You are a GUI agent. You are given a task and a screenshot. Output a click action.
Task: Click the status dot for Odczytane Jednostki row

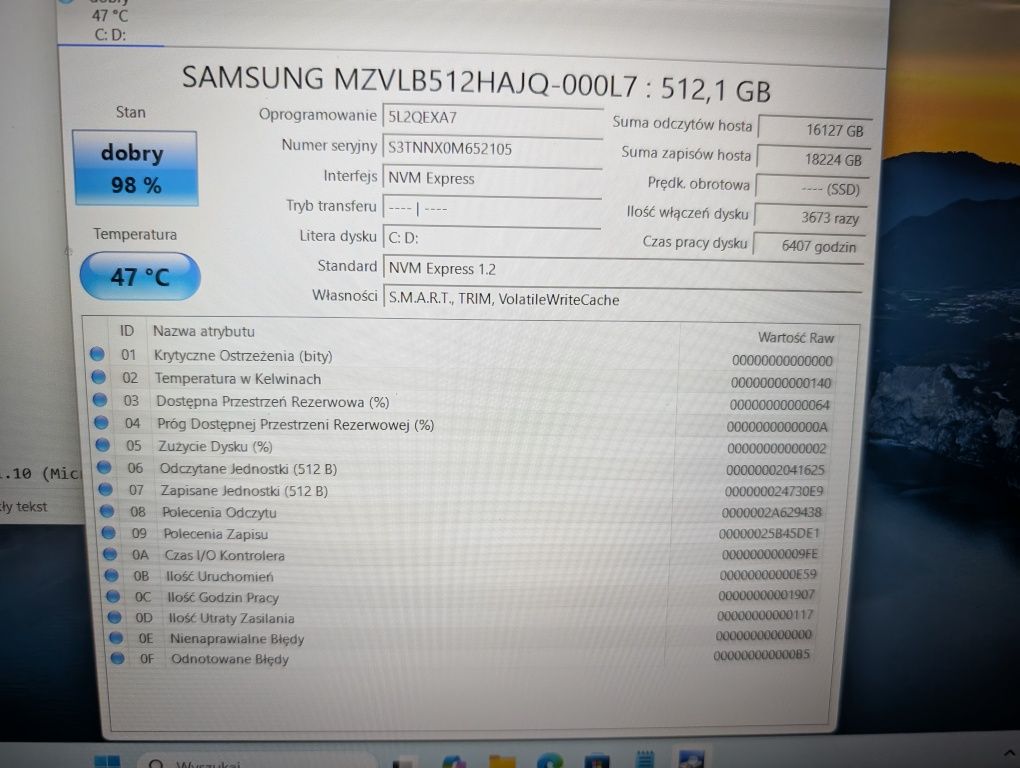(104, 468)
